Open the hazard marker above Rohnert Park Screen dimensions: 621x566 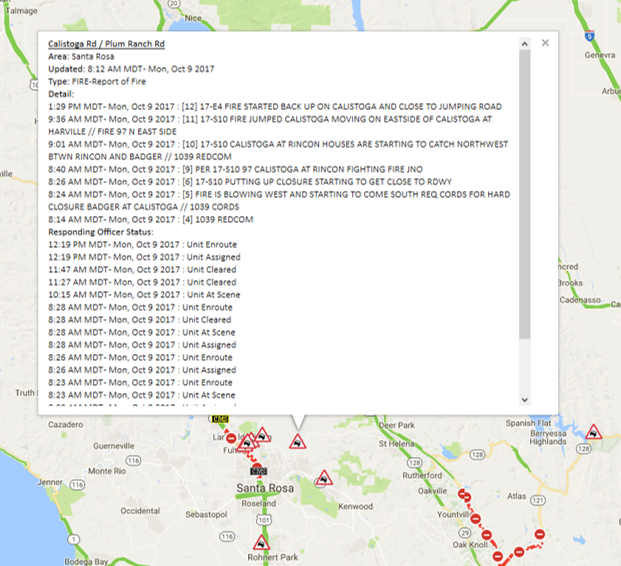[261, 542]
